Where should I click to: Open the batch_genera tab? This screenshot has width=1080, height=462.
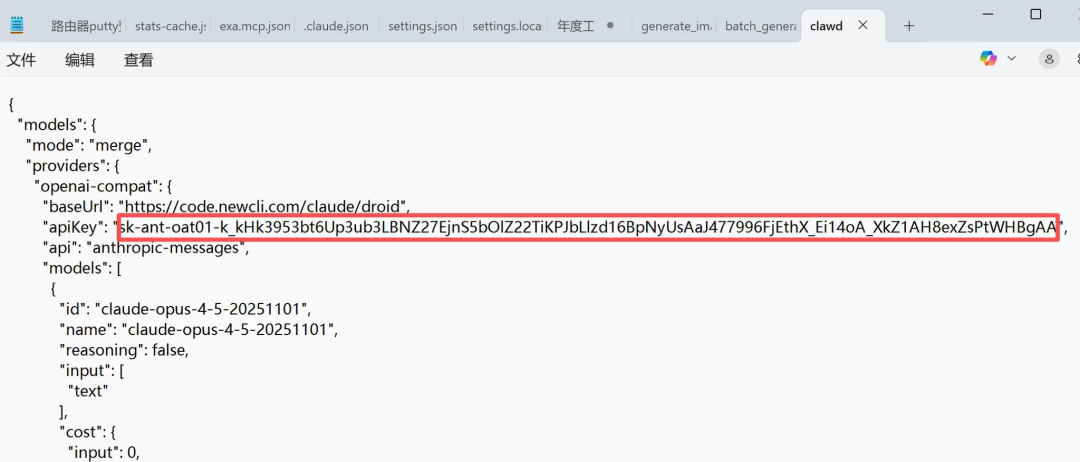click(760, 26)
